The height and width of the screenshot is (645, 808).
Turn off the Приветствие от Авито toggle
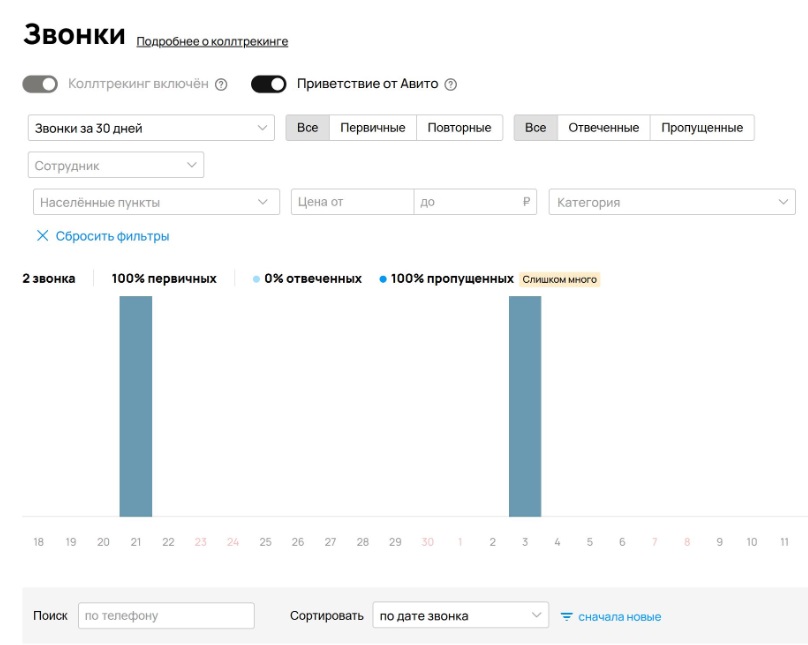[271, 85]
